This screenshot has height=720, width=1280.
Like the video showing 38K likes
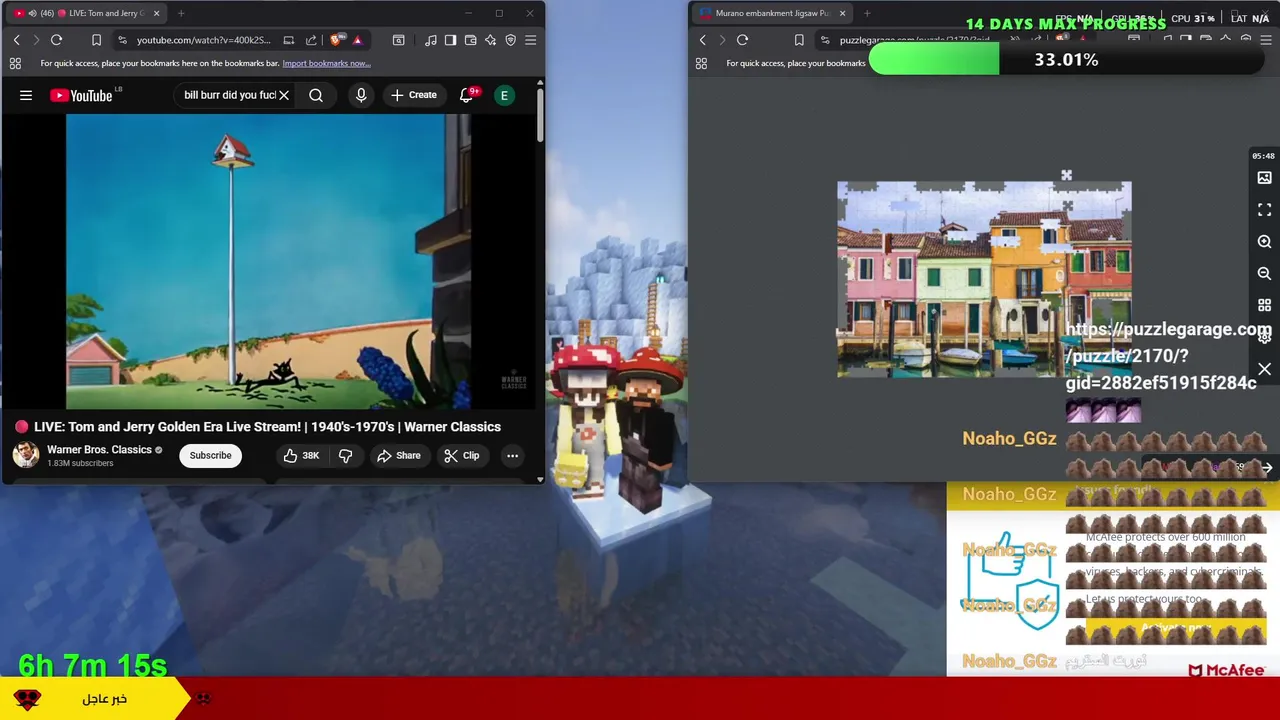[x=300, y=455]
